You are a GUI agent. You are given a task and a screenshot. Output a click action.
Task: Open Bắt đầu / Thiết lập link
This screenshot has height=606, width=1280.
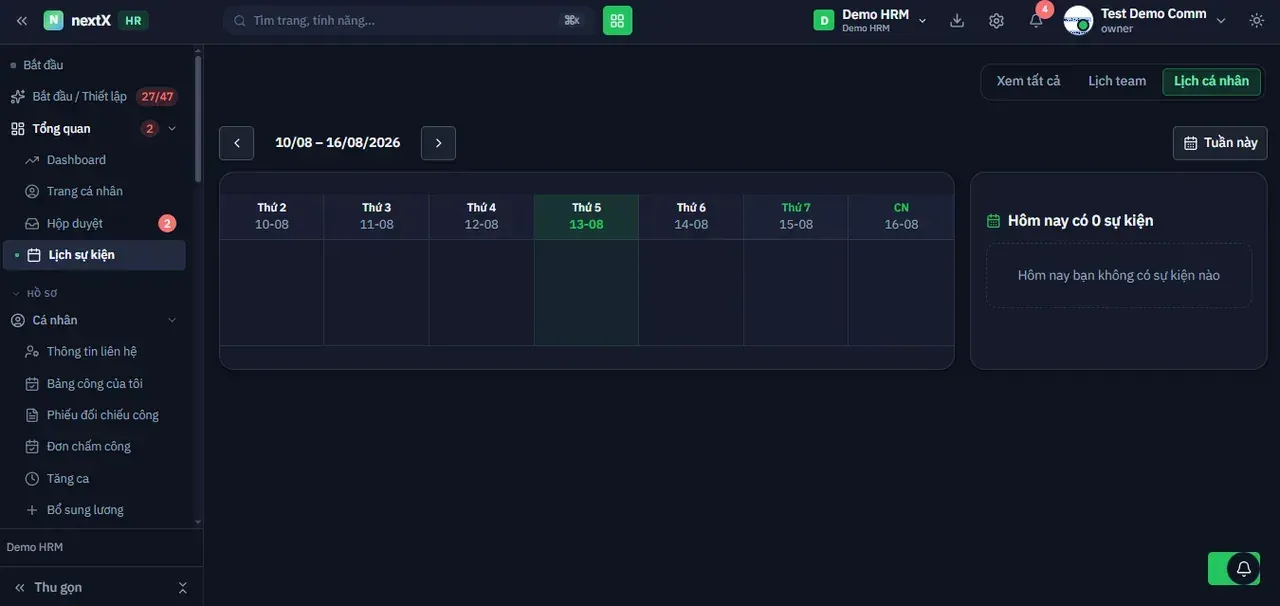(x=93, y=96)
